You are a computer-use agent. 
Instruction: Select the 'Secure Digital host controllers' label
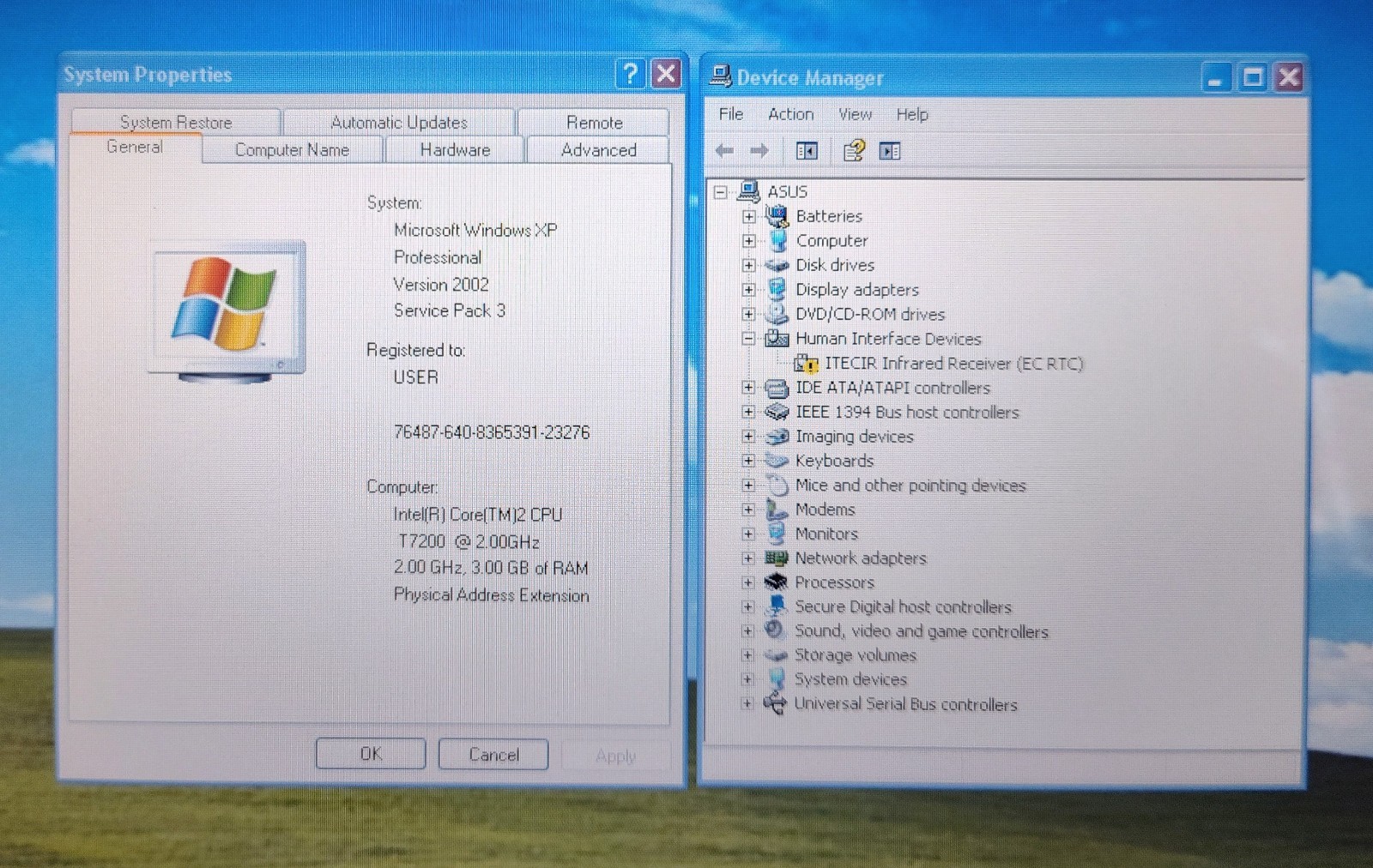pyautogui.click(x=903, y=607)
